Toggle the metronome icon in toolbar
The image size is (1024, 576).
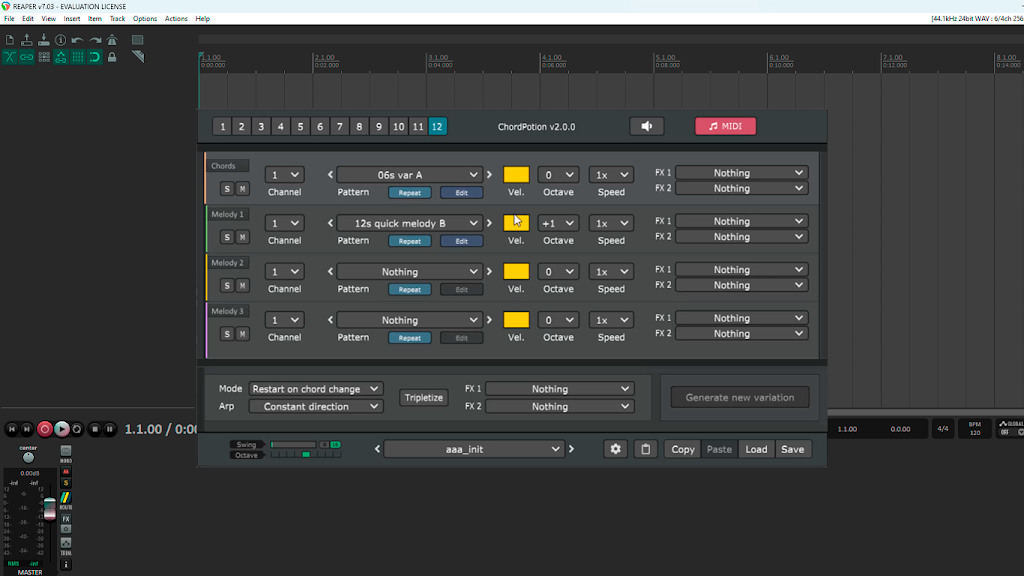[x=112, y=40]
